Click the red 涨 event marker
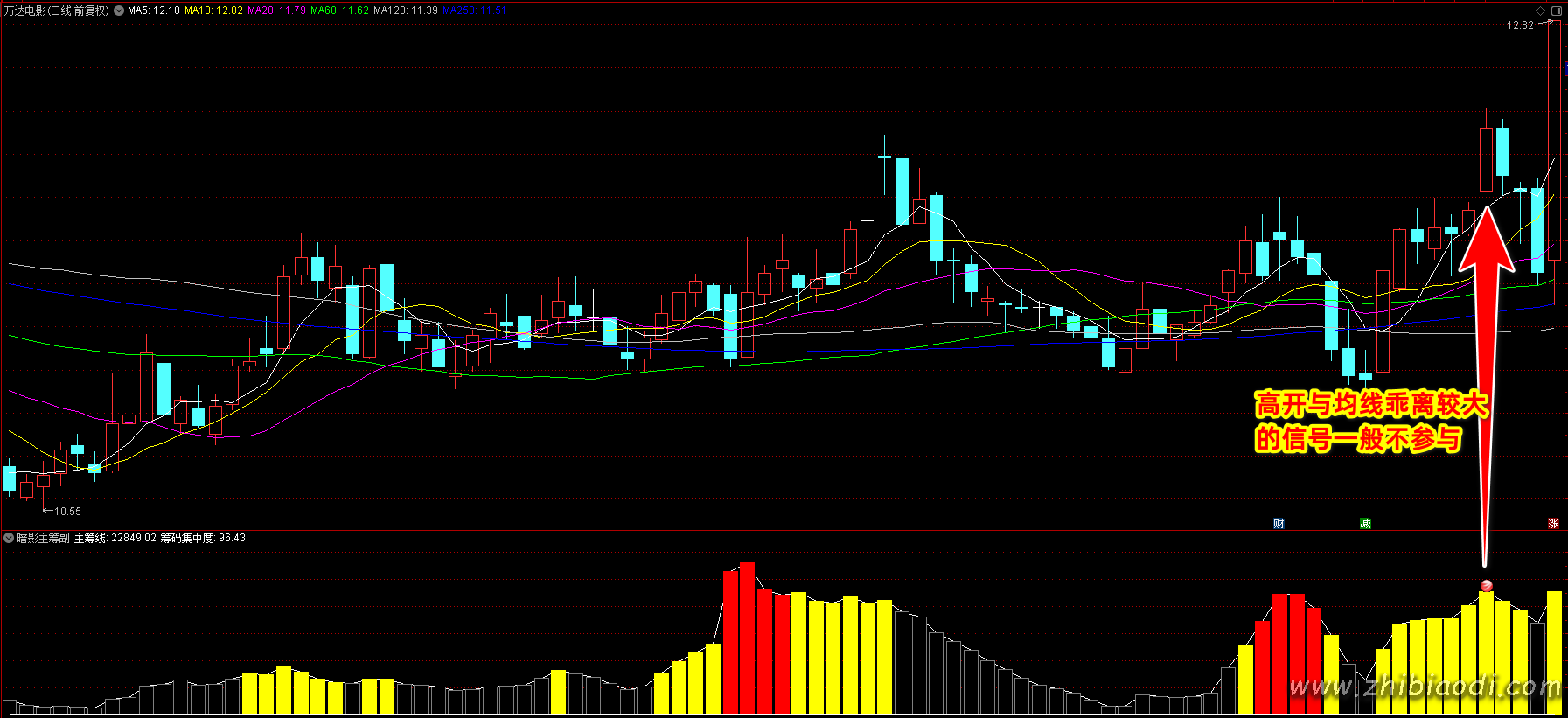Screen dimensions: 1568x718 click(1553, 523)
